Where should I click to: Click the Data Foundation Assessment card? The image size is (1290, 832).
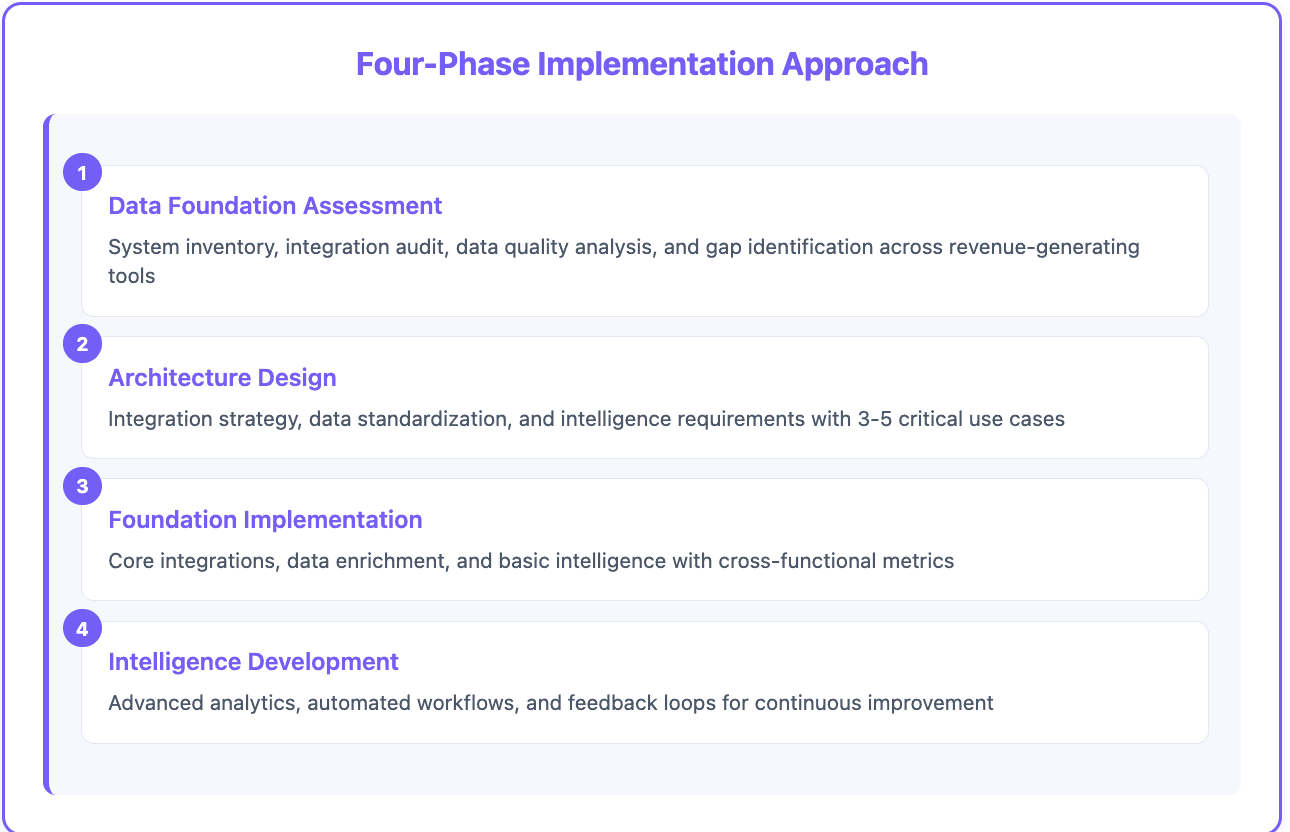point(645,240)
